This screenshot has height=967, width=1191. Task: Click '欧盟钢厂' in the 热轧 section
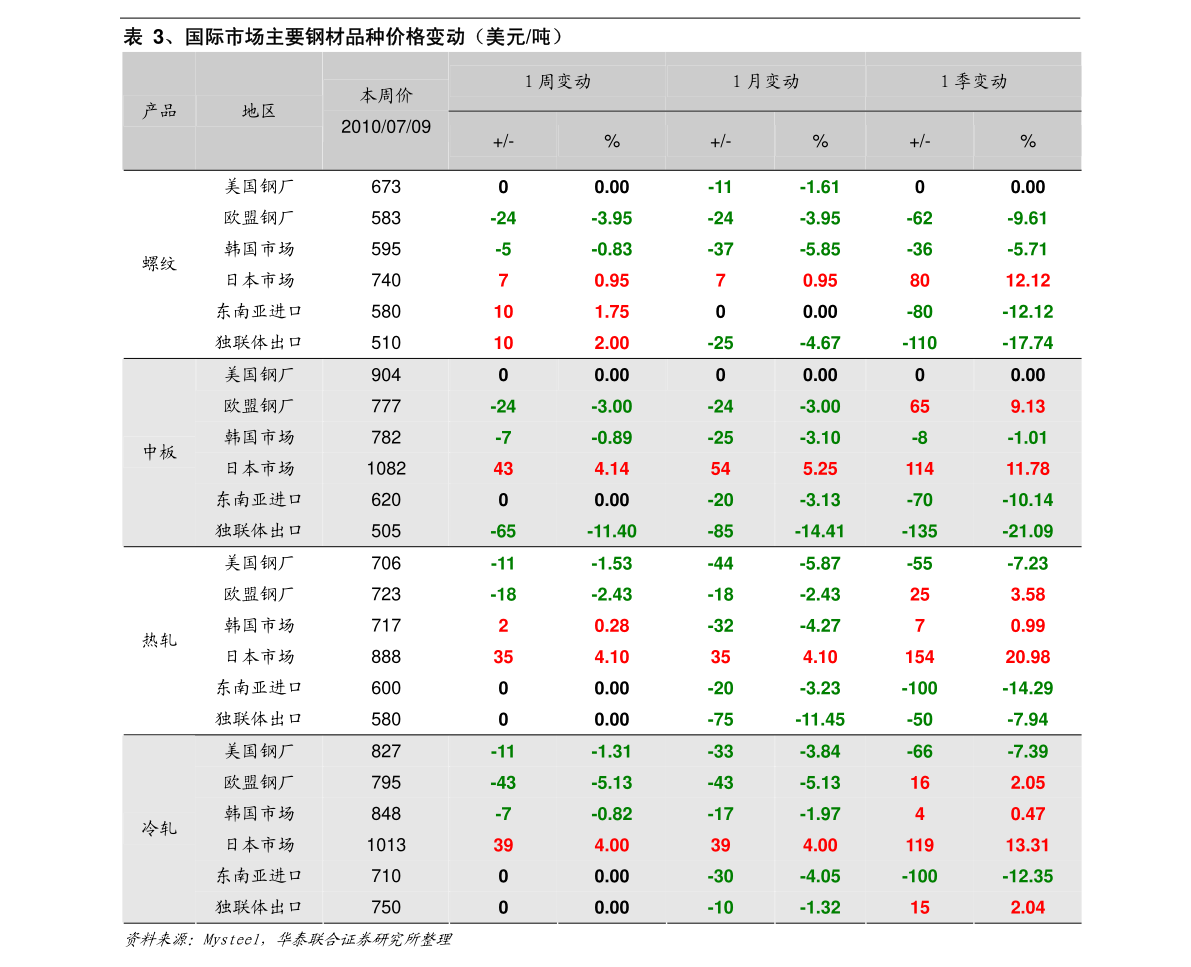pyautogui.click(x=258, y=594)
